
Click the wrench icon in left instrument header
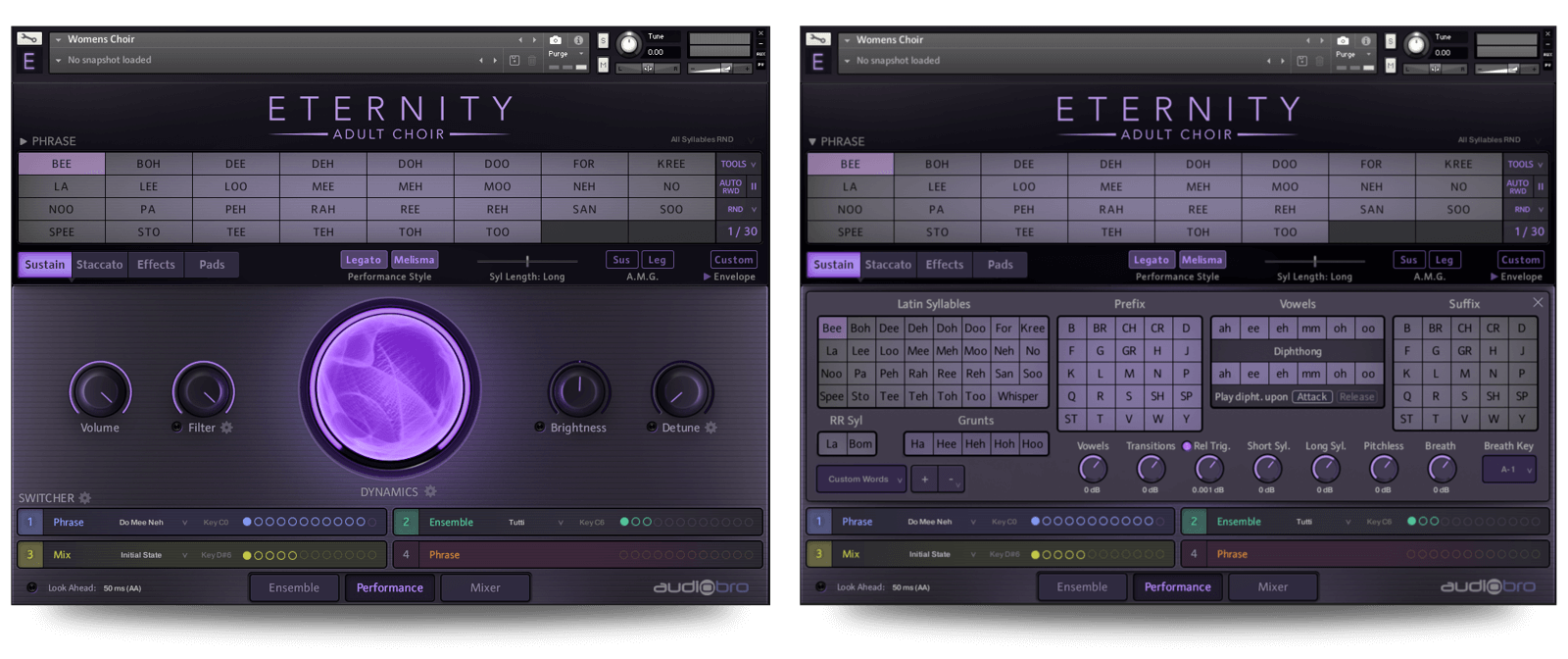(28, 39)
